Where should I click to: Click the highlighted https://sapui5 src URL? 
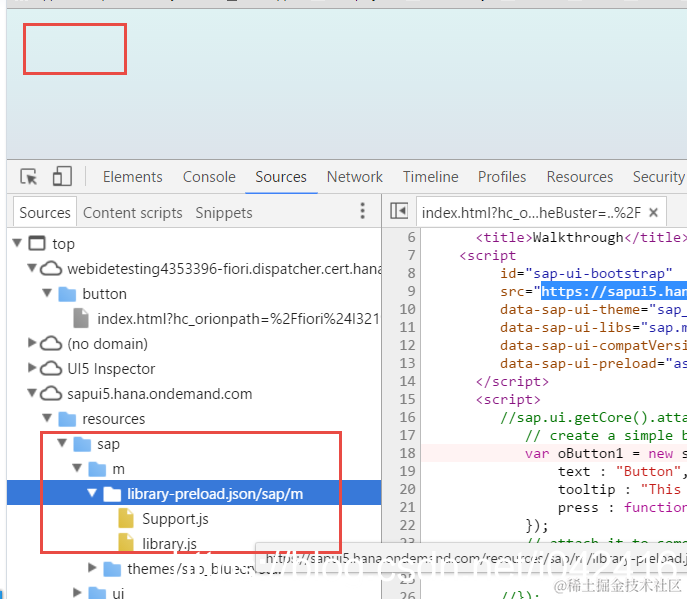[614, 291]
